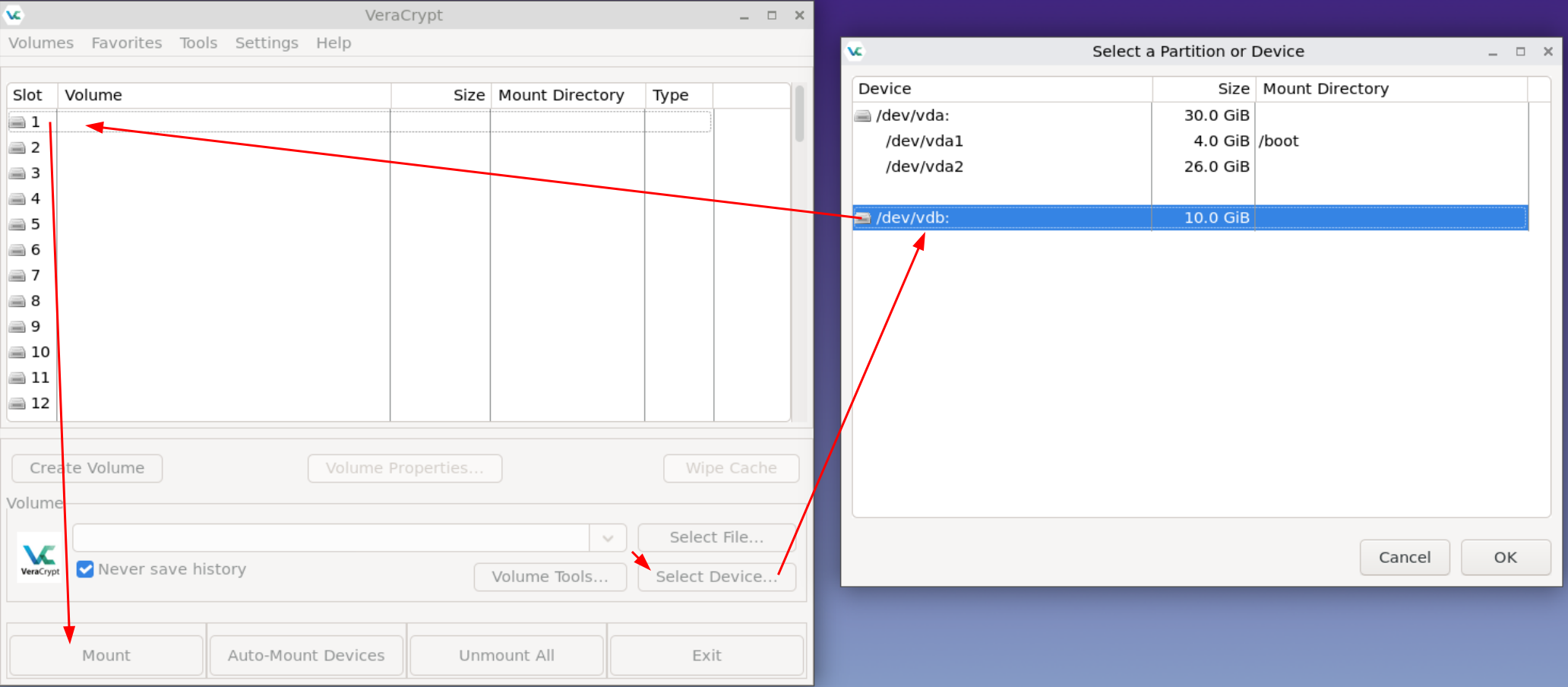Click the slot 8 drive icon

click(x=17, y=302)
